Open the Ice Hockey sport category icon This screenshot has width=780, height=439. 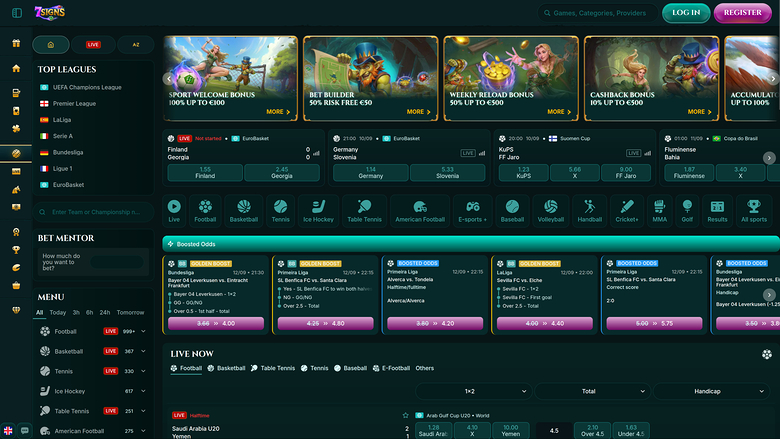[318, 209]
